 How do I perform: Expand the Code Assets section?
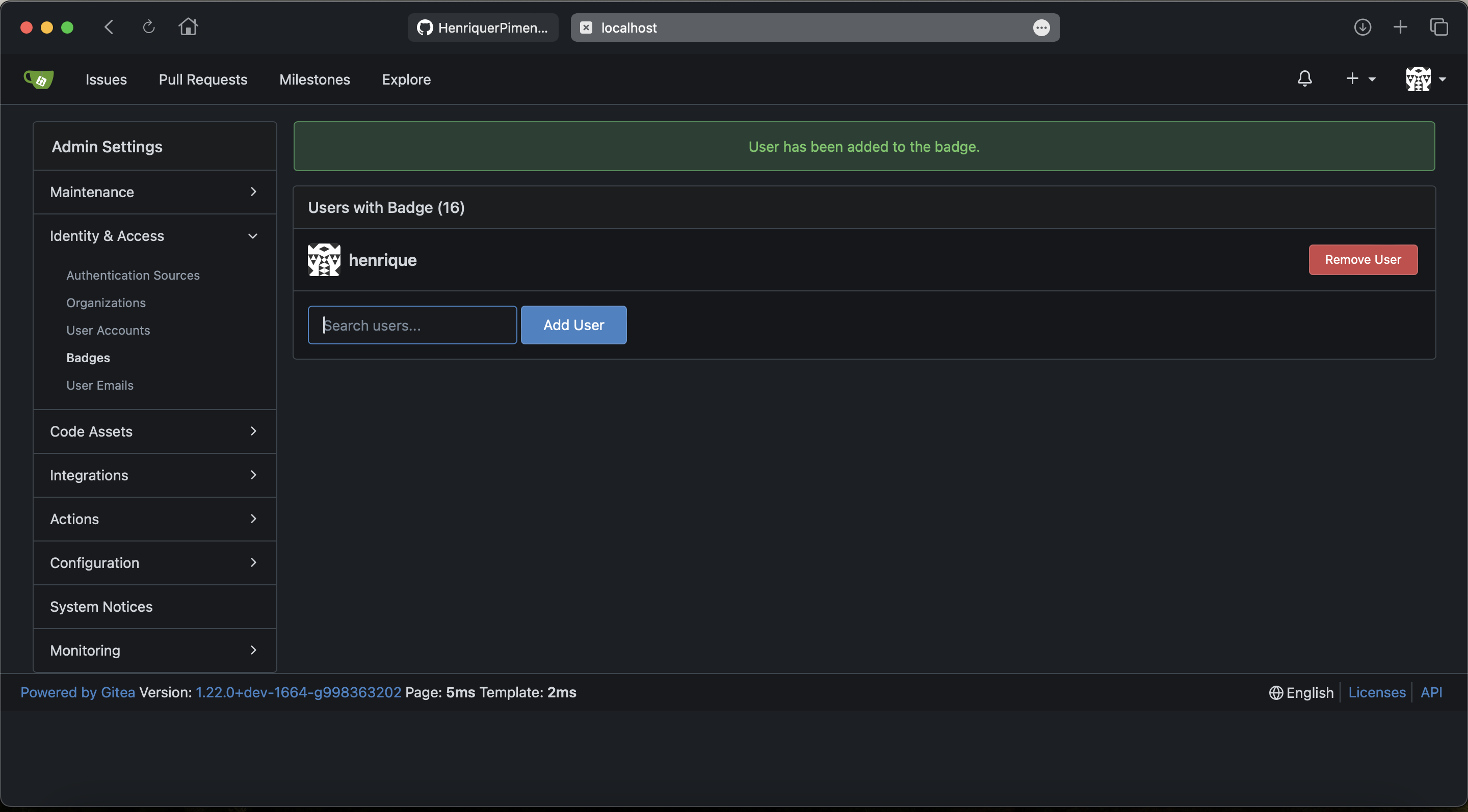pyautogui.click(x=154, y=431)
